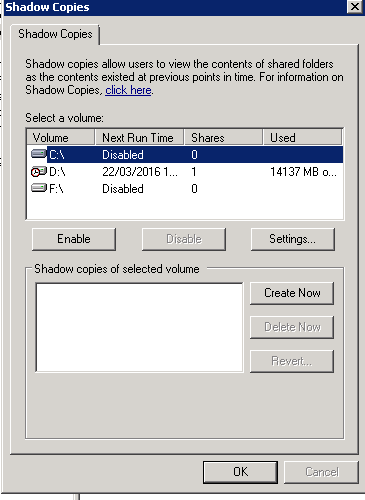Sort by Used column header
This screenshot has height=500, width=365.
click(x=303, y=137)
